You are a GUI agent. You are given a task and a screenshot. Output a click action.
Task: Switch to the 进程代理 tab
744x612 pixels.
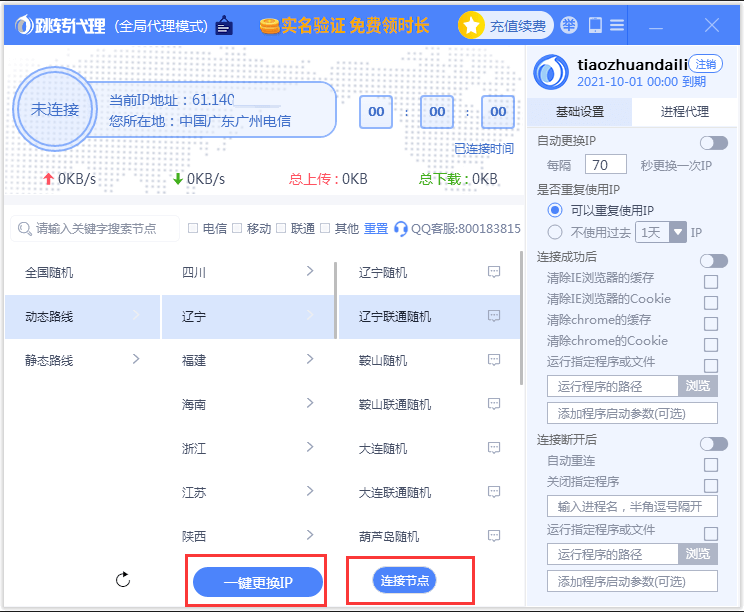click(685, 111)
